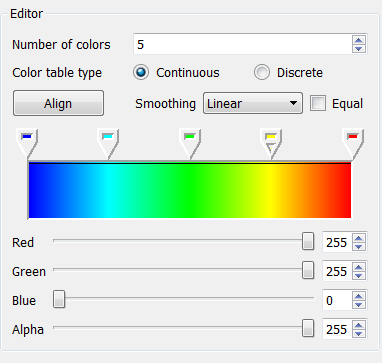
Task: Decrease Green value with down arrow
Action: [x=359, y=276]
